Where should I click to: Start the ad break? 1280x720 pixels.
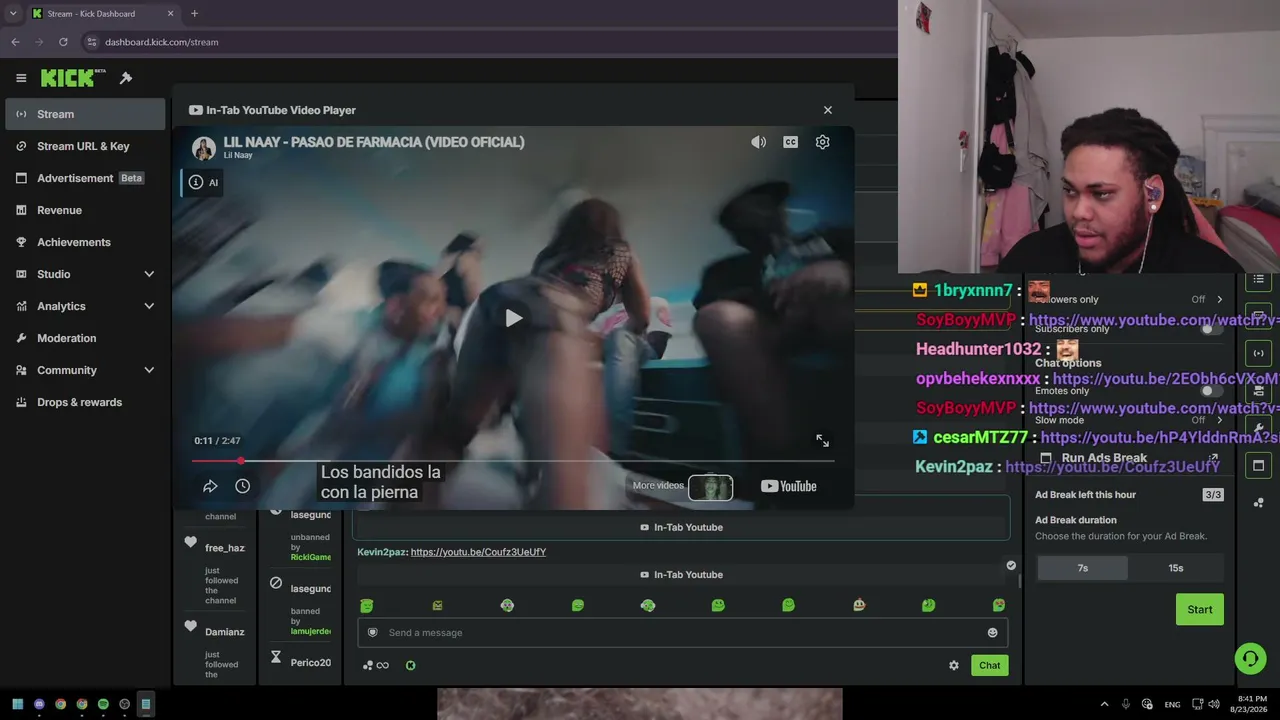tap(1200, 609)
